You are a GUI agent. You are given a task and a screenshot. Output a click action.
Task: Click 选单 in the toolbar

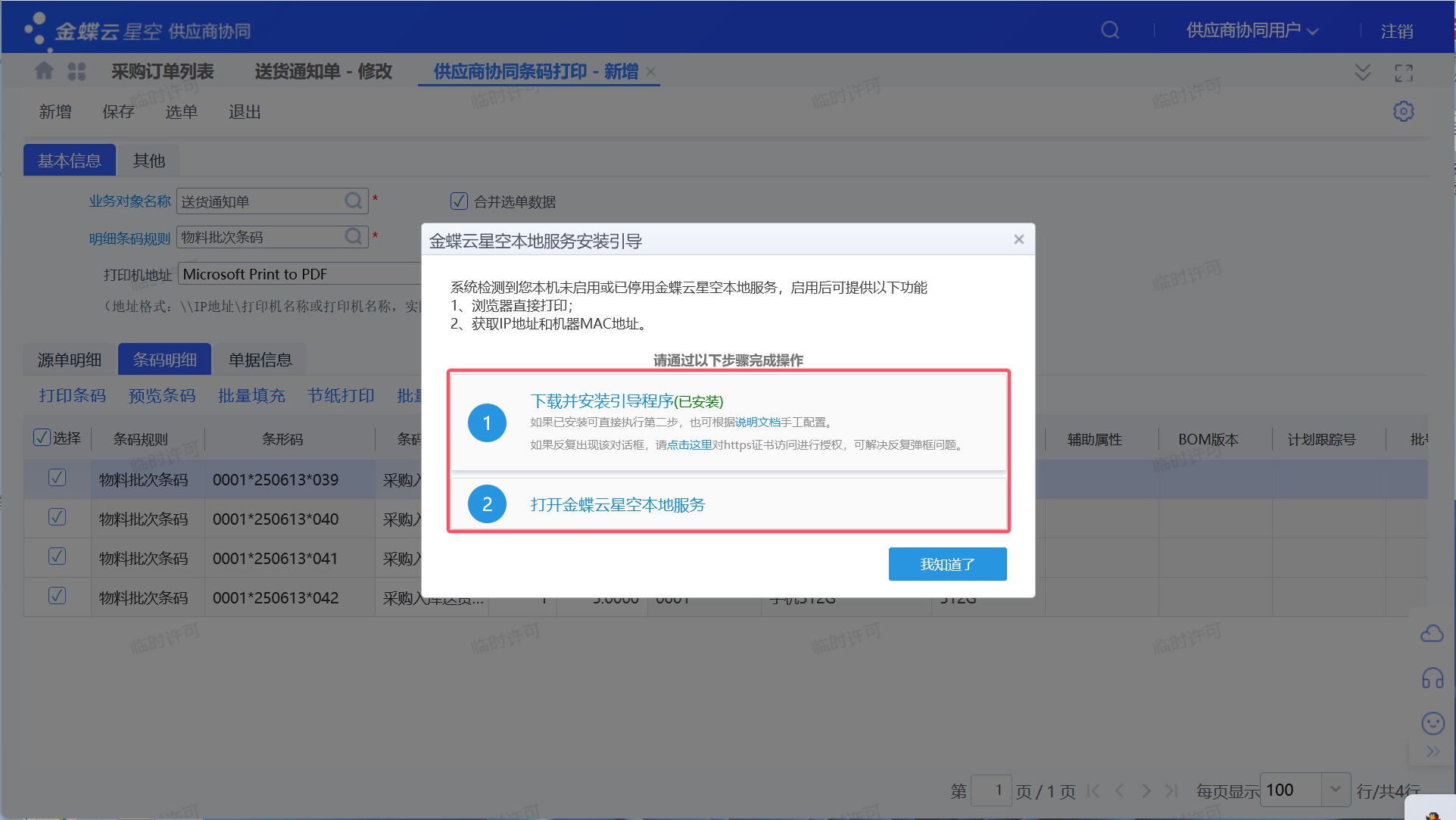point(181,111)
